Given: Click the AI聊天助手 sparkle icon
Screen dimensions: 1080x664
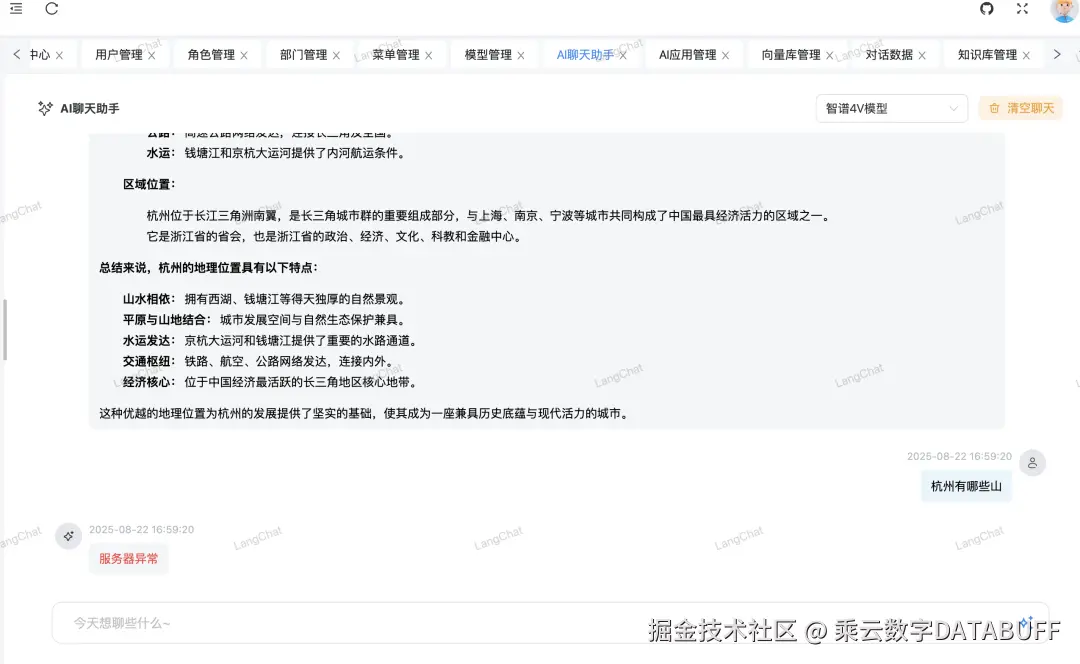Looking at the screenshot, I should (x=45, y=108).
